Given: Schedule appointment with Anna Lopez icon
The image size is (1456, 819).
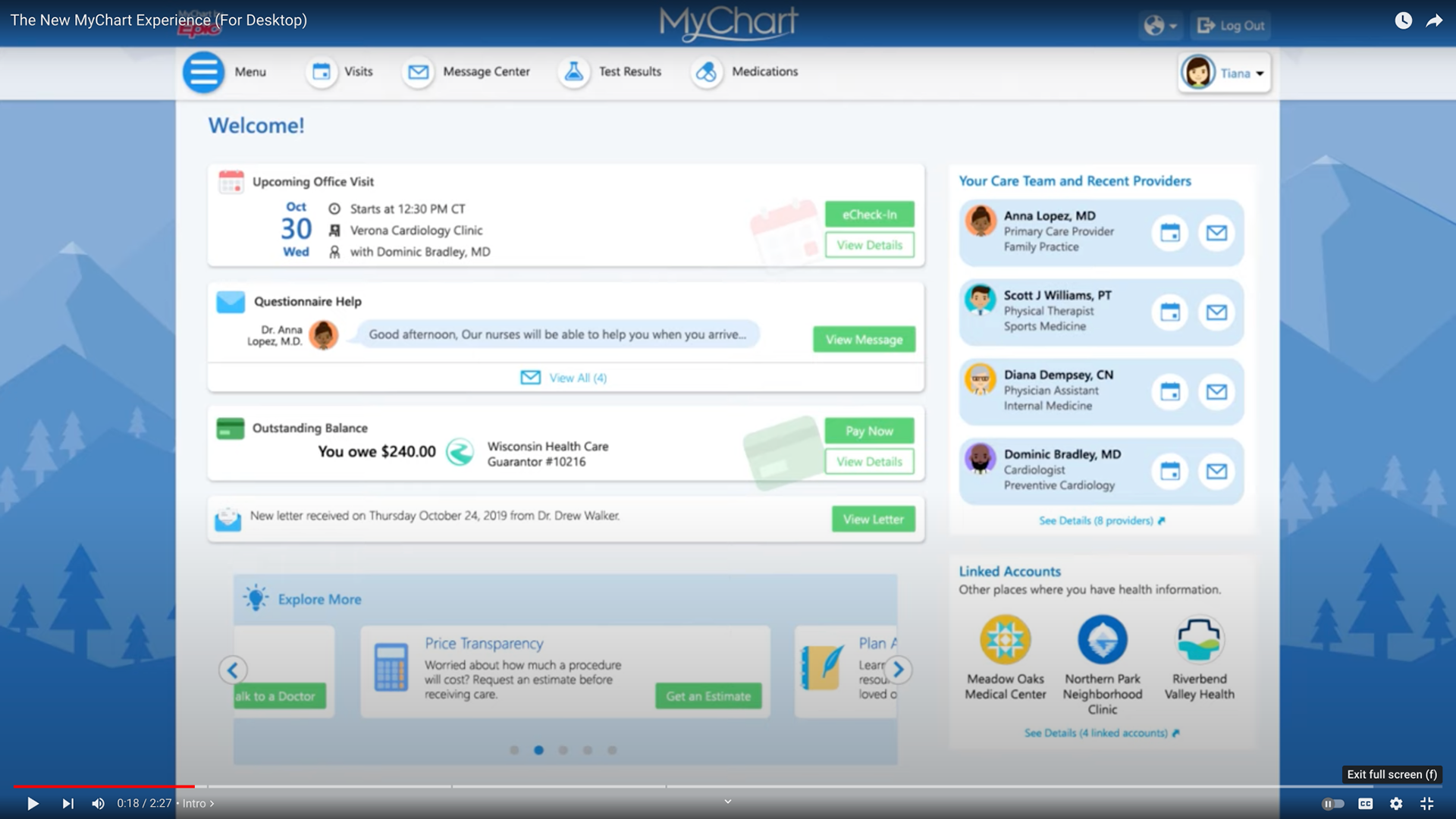Looking at the screenshot, I should [x=1170, y=233].
